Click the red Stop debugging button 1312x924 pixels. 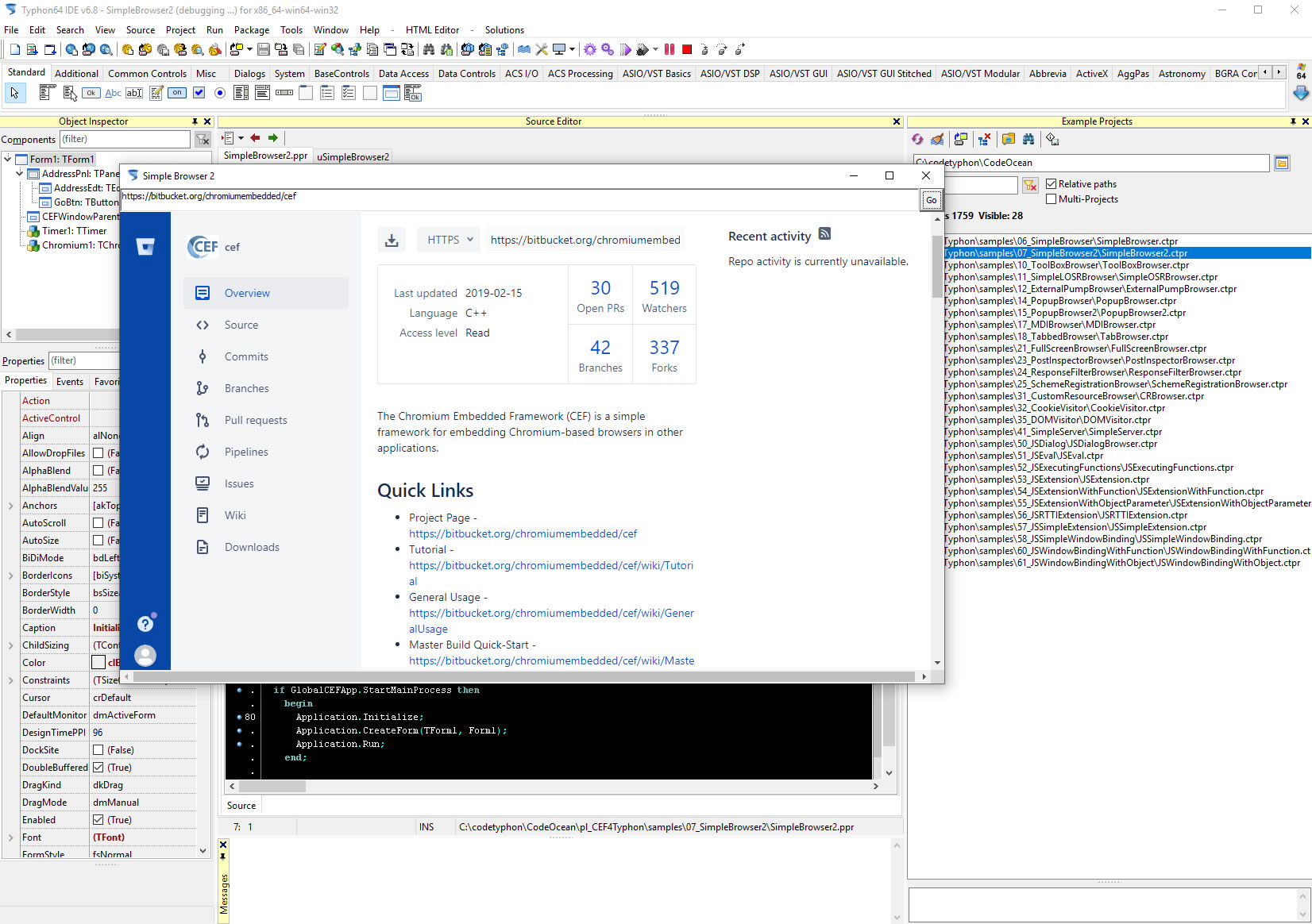pyautogui.click(x=687, y=49)
